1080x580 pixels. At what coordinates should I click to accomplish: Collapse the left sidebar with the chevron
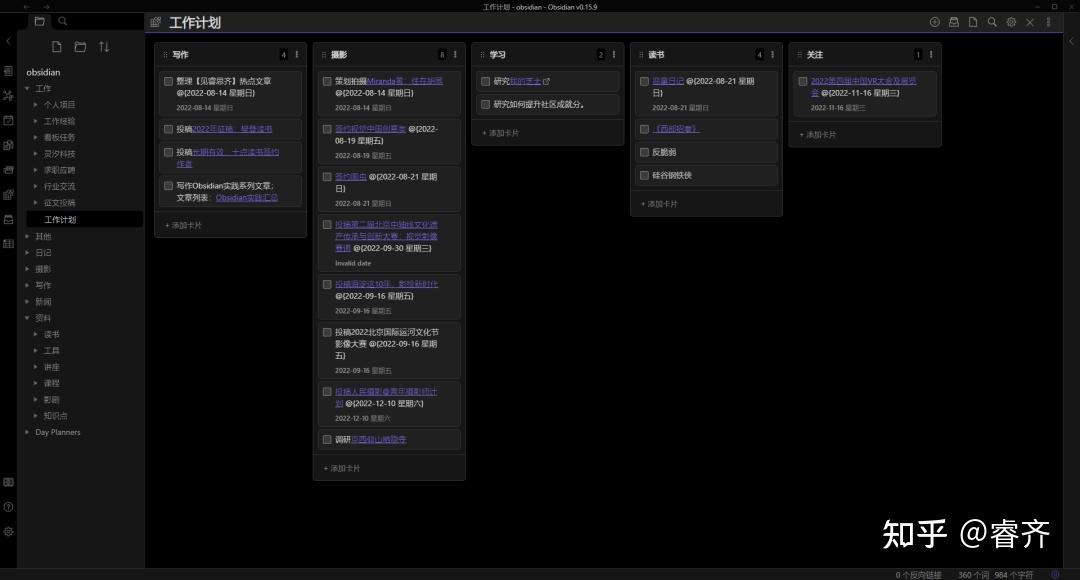click(x=8, y=41)
